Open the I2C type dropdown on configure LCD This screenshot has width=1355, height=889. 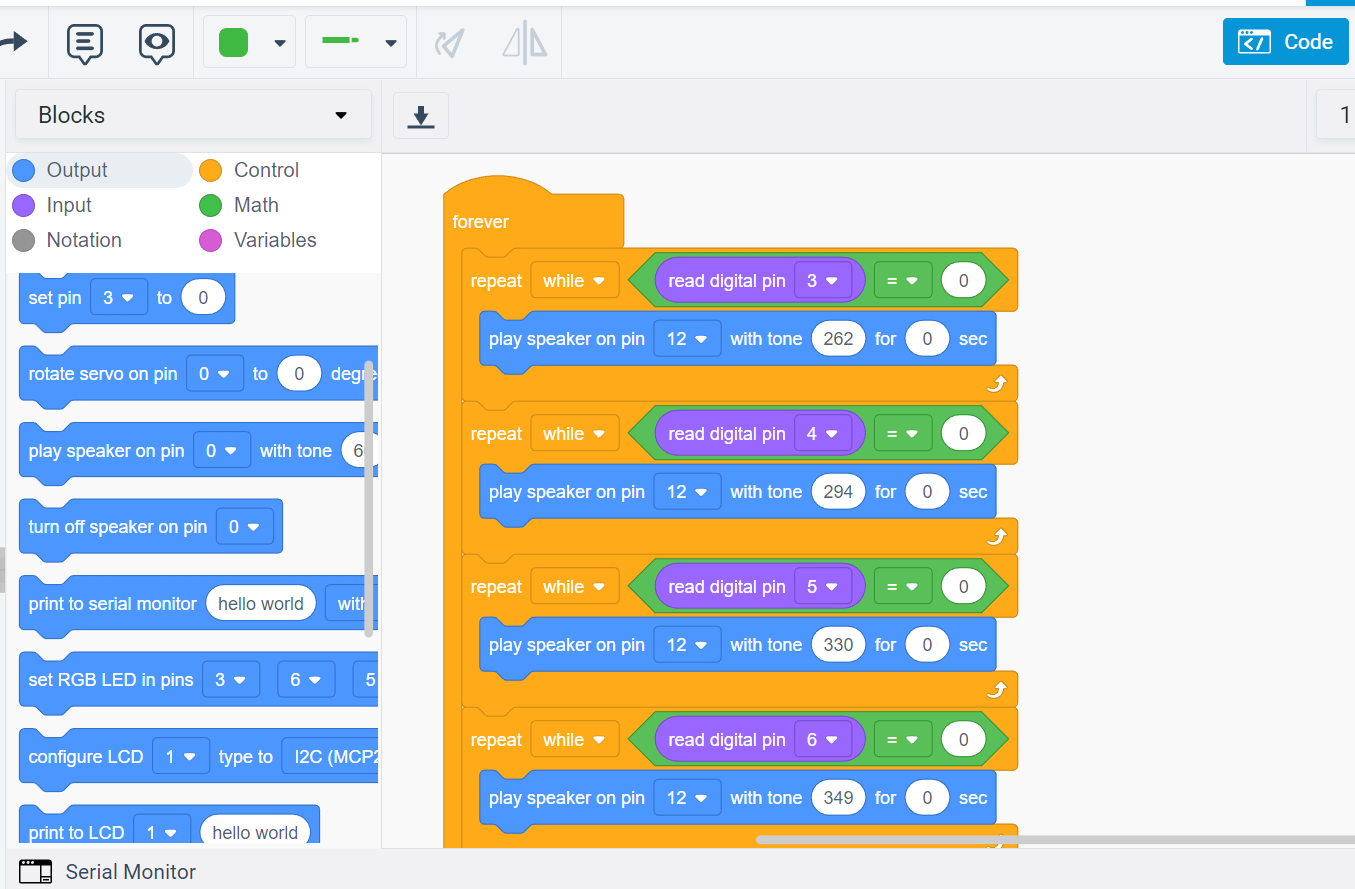pyautogui.click(x=330, y=757)
